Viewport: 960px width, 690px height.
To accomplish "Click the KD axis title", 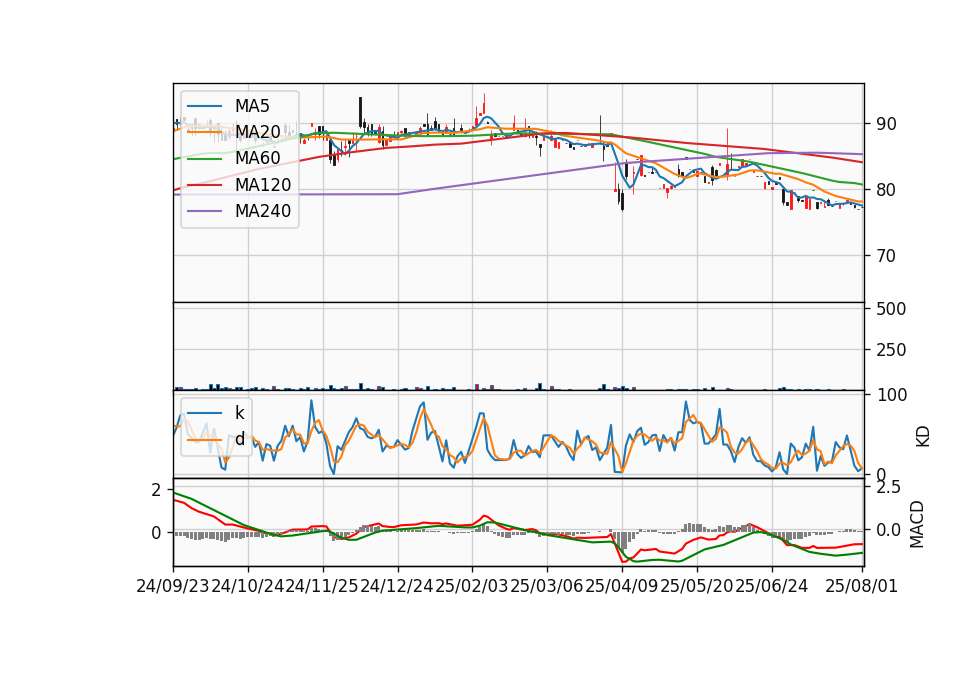I will coord(923,436).
